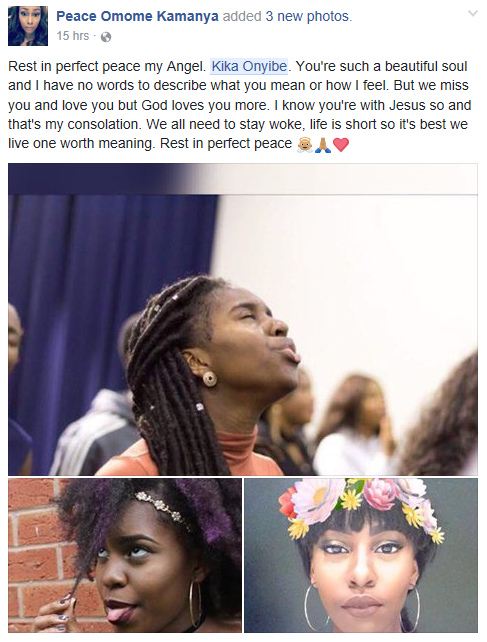Click the gold earring in large photo
487x642 pixels.
210,379
